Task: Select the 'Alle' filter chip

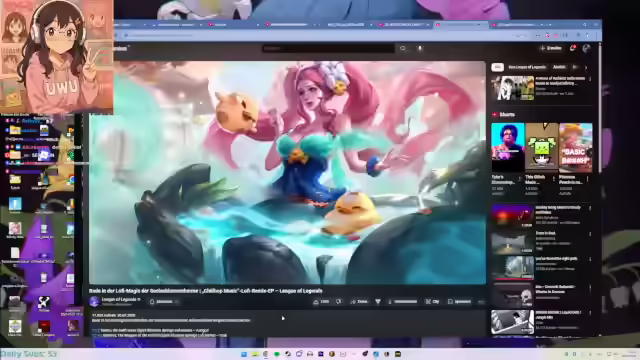Action: pos(497,67)
